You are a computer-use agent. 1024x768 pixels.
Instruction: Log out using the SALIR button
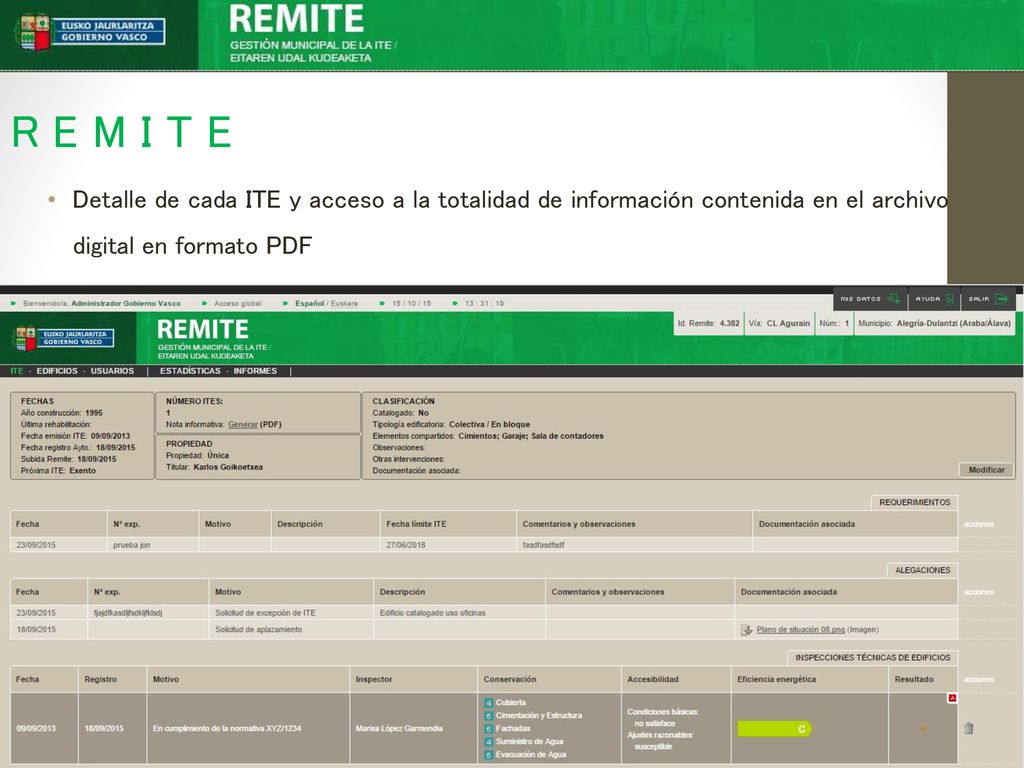(987, 299)
